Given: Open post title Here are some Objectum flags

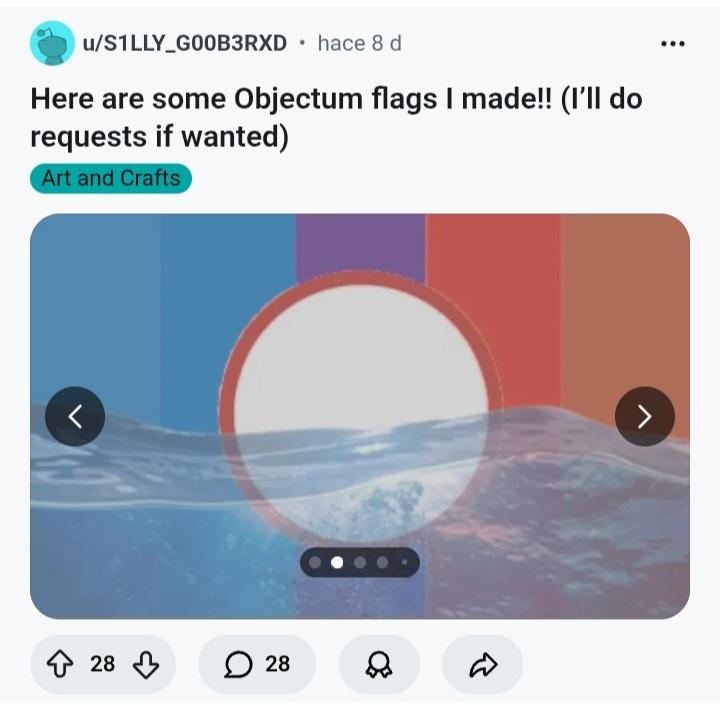Looking at the screenshot, I should 336,118.
